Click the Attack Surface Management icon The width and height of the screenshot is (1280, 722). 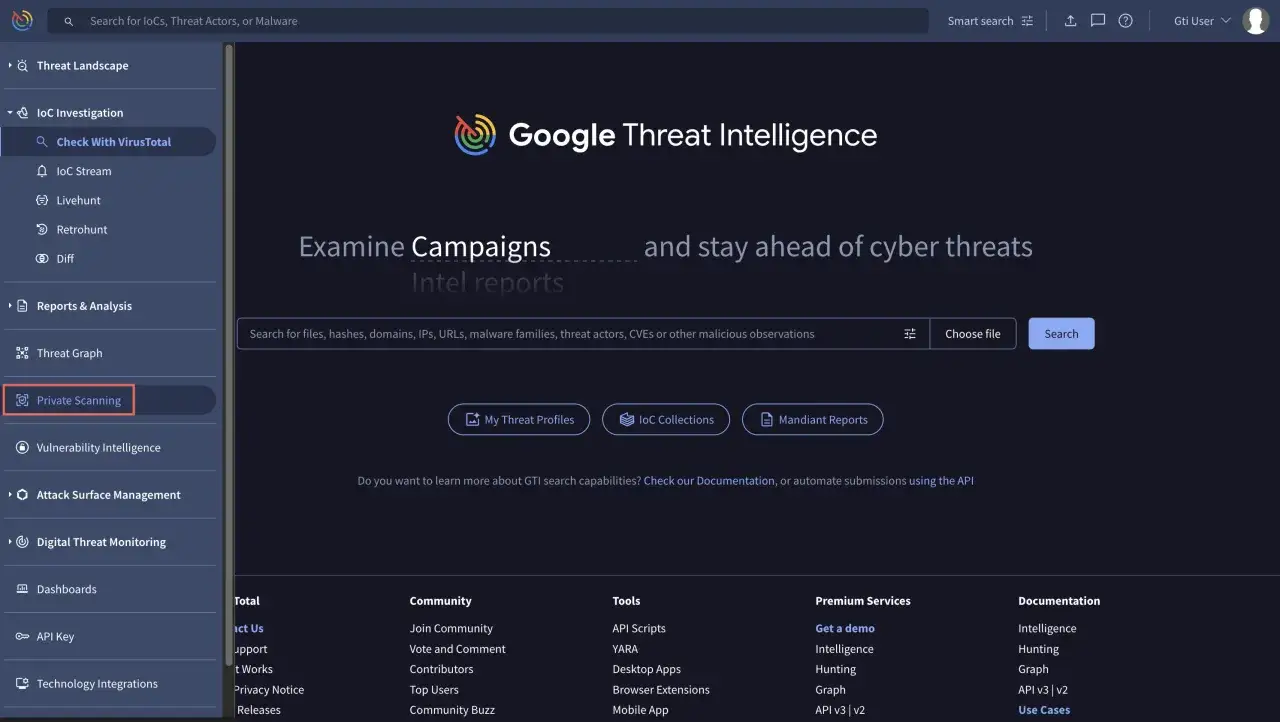click(23, 495)
